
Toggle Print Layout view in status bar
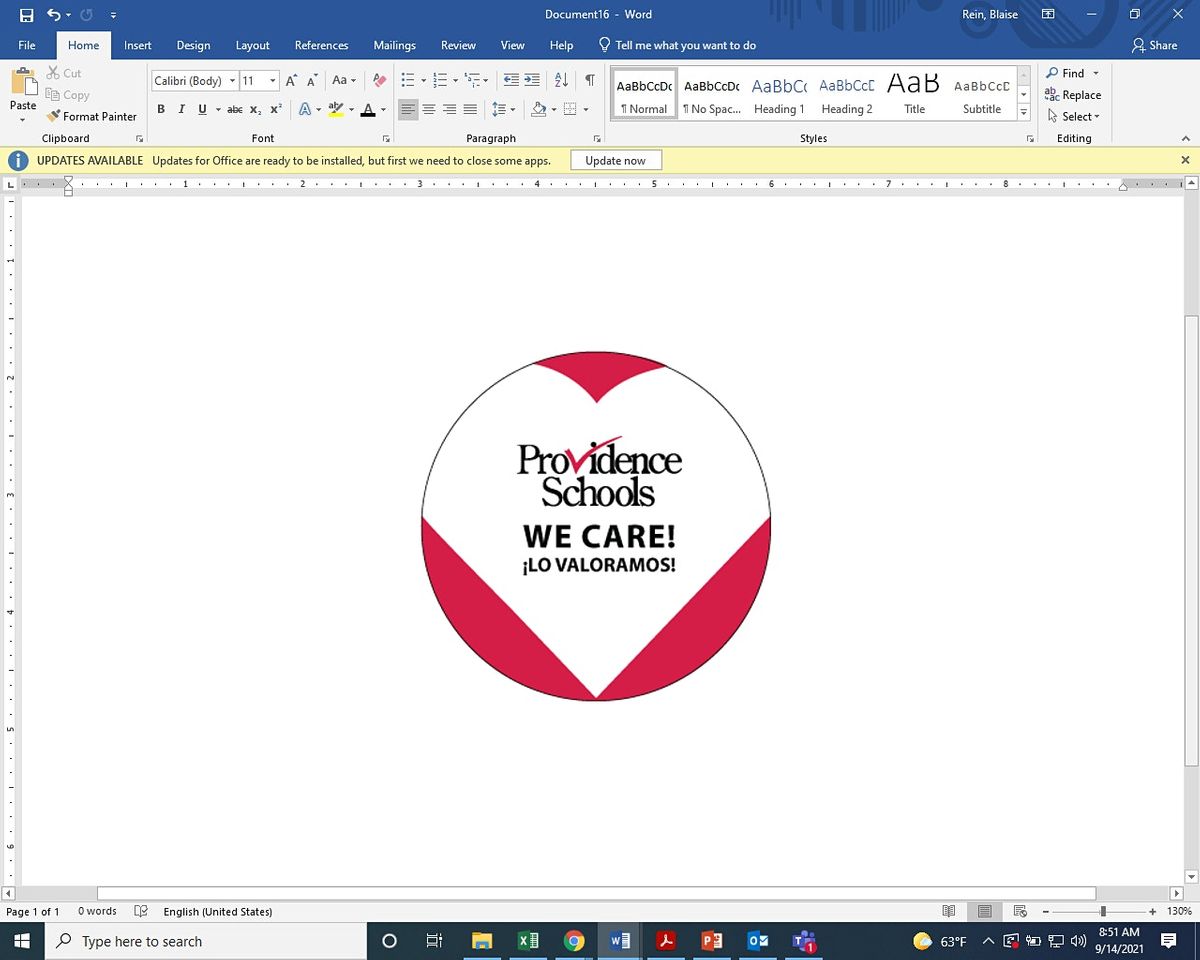coord(985,911)
